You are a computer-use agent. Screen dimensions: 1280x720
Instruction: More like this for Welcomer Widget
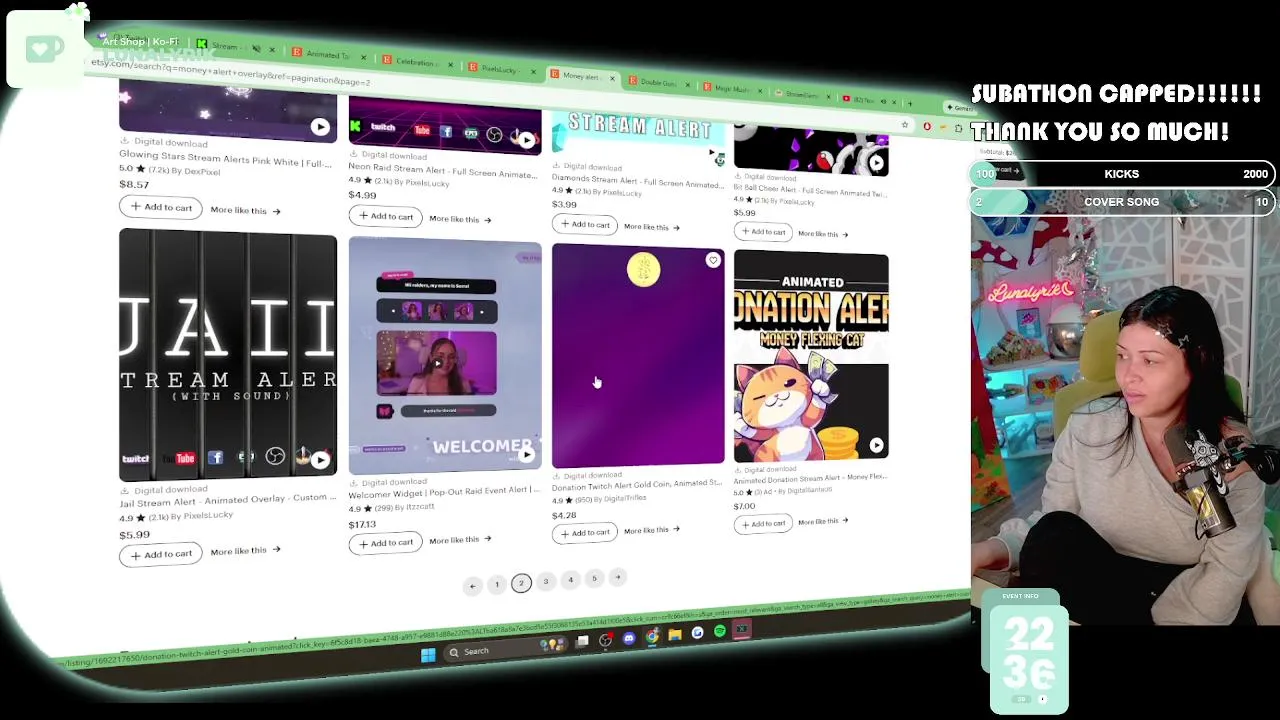pos(460,540)
